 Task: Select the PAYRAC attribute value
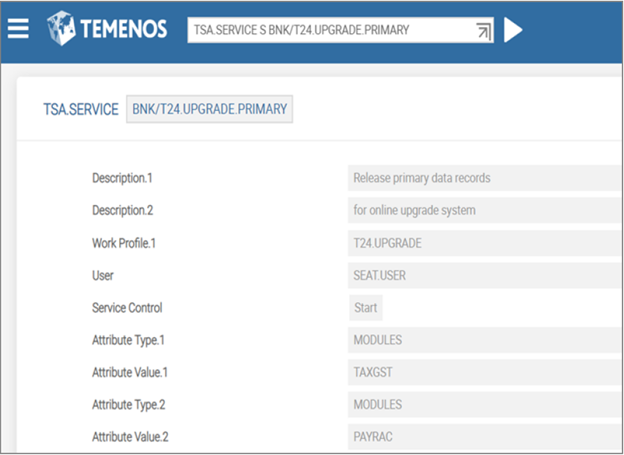coord(480,436)
